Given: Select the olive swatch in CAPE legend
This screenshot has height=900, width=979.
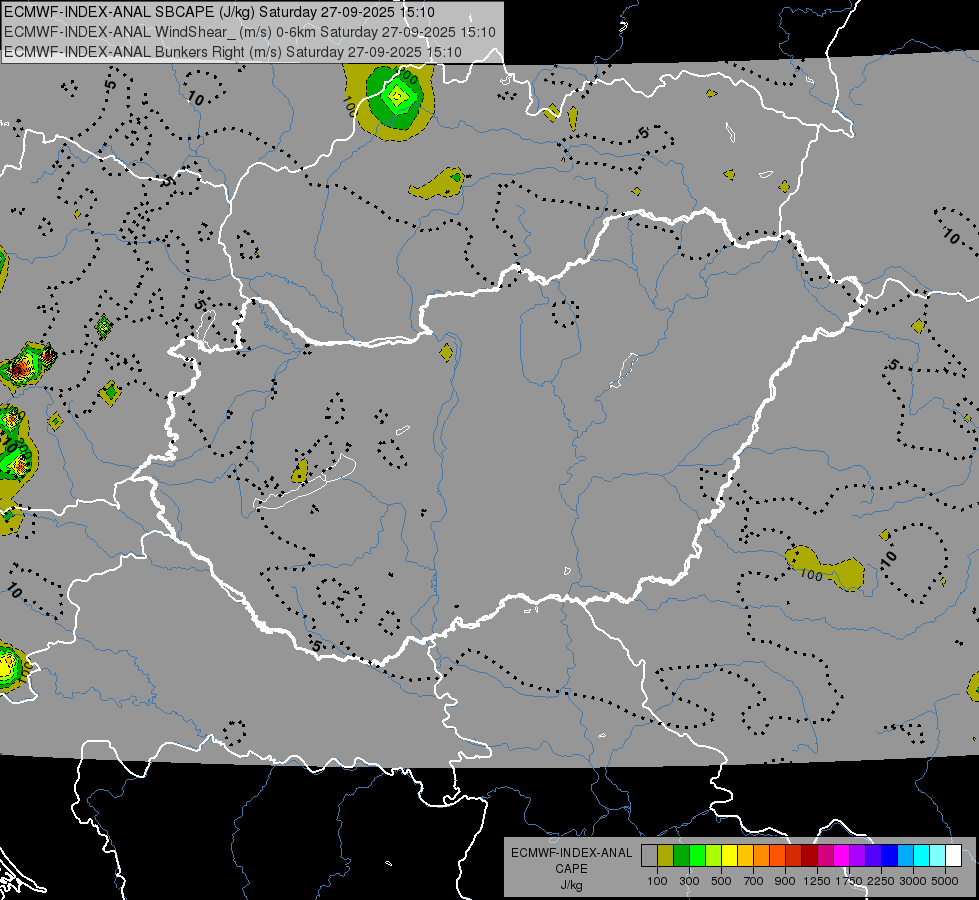Looking at the screenshot, I should click(666, 855).
